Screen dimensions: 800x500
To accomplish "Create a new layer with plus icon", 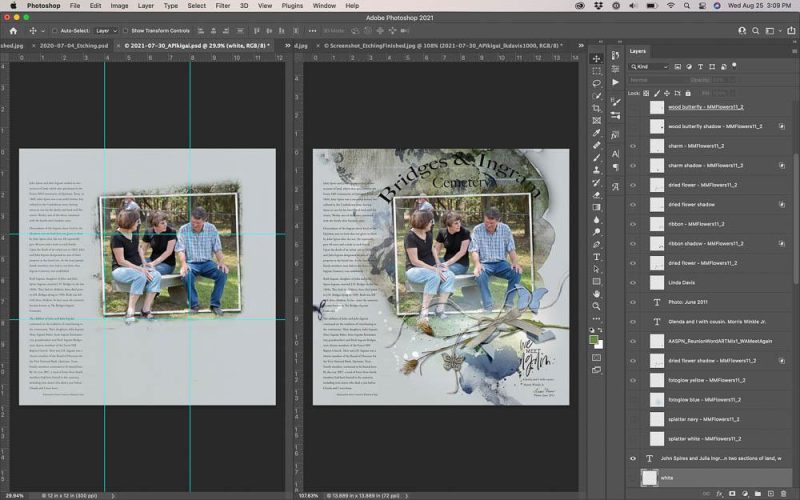I will (770, 493).
